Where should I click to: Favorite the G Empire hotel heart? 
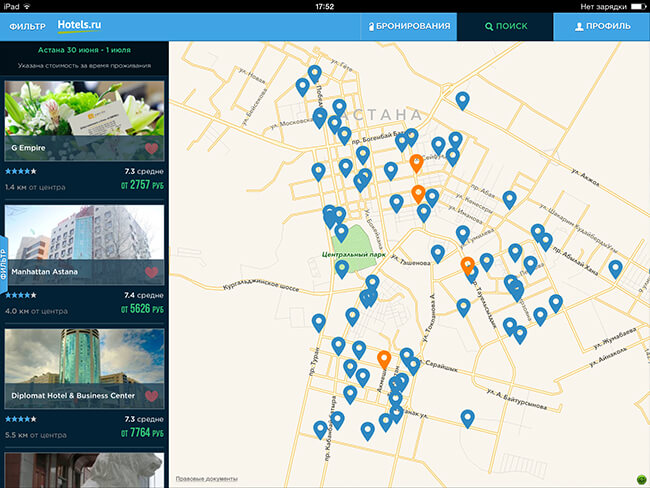151,148
